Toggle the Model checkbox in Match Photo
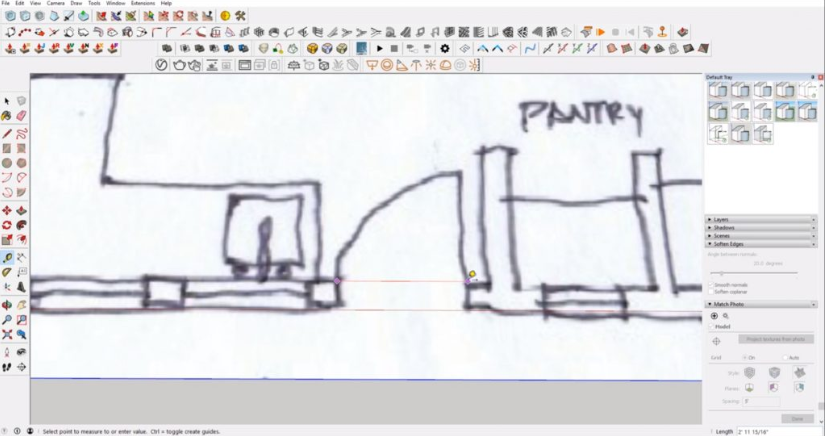 [x=711, y=327]
